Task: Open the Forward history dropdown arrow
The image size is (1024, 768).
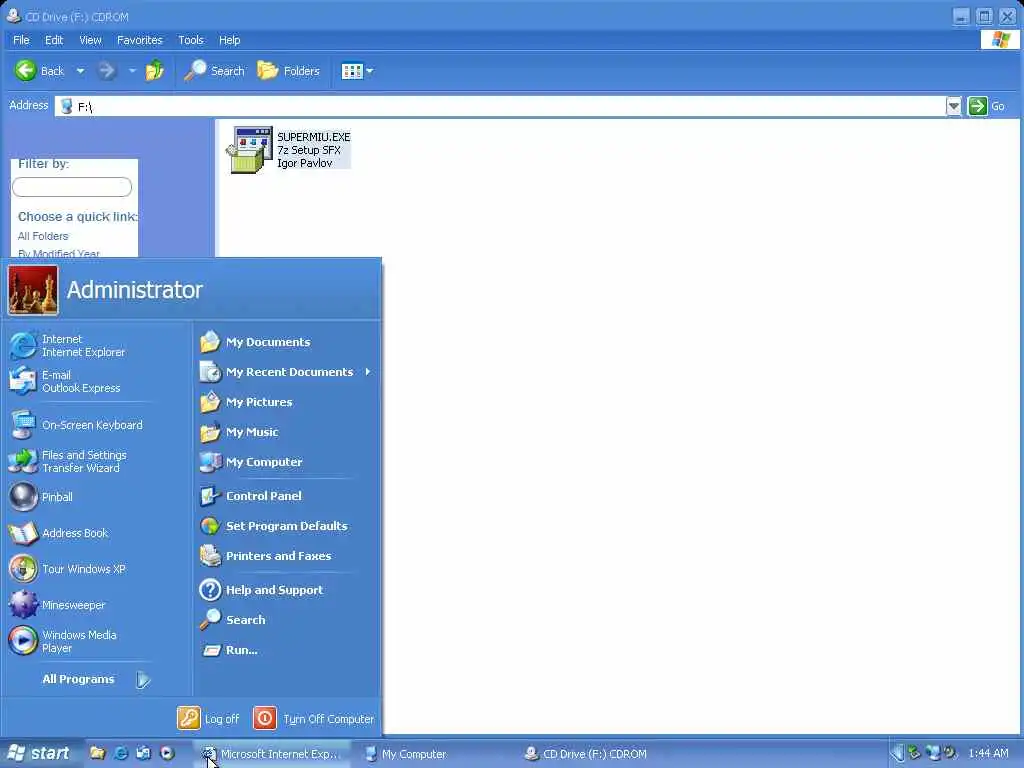Action: click(132, 71)
